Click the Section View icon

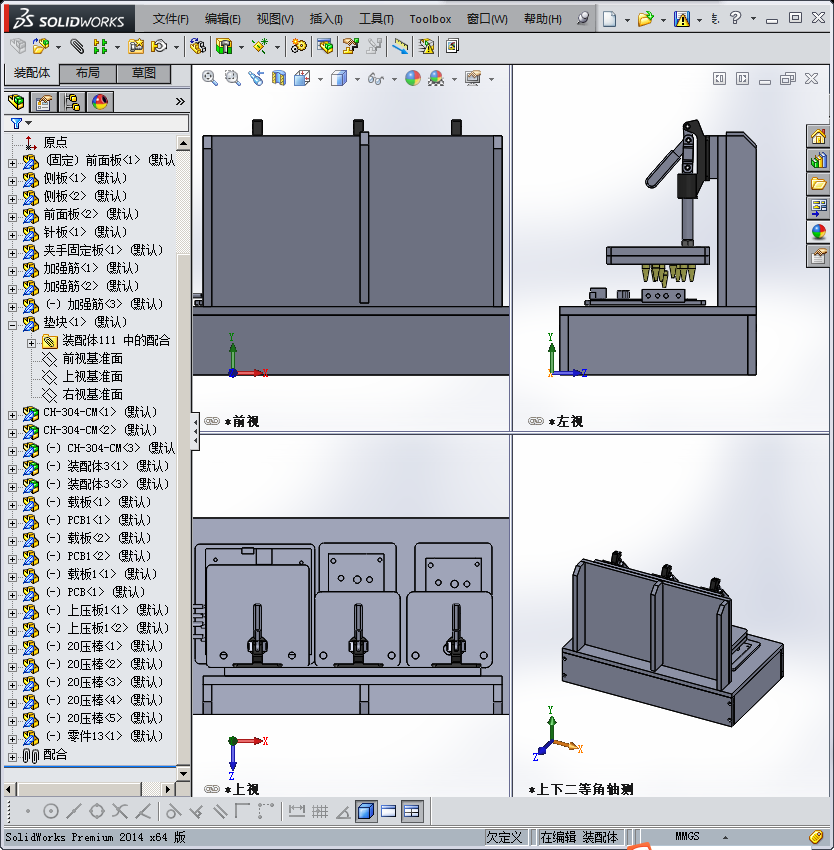(279, 78)
